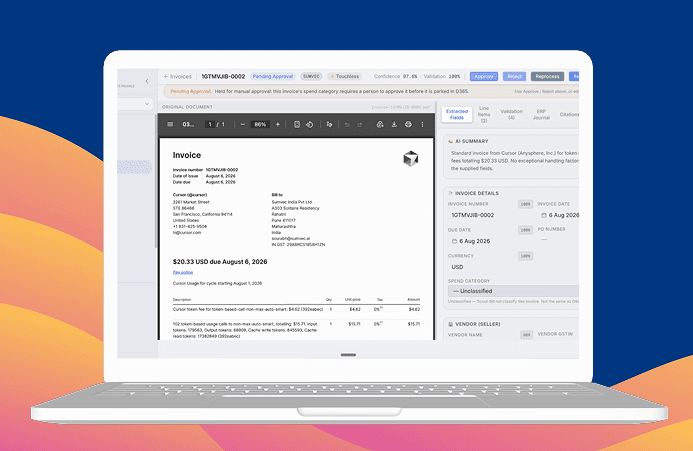Image resolution: width=693 pixels, height=451 pixels.
Task: Click the Invoice Details section icon
Action: click(x=451, y=193)
